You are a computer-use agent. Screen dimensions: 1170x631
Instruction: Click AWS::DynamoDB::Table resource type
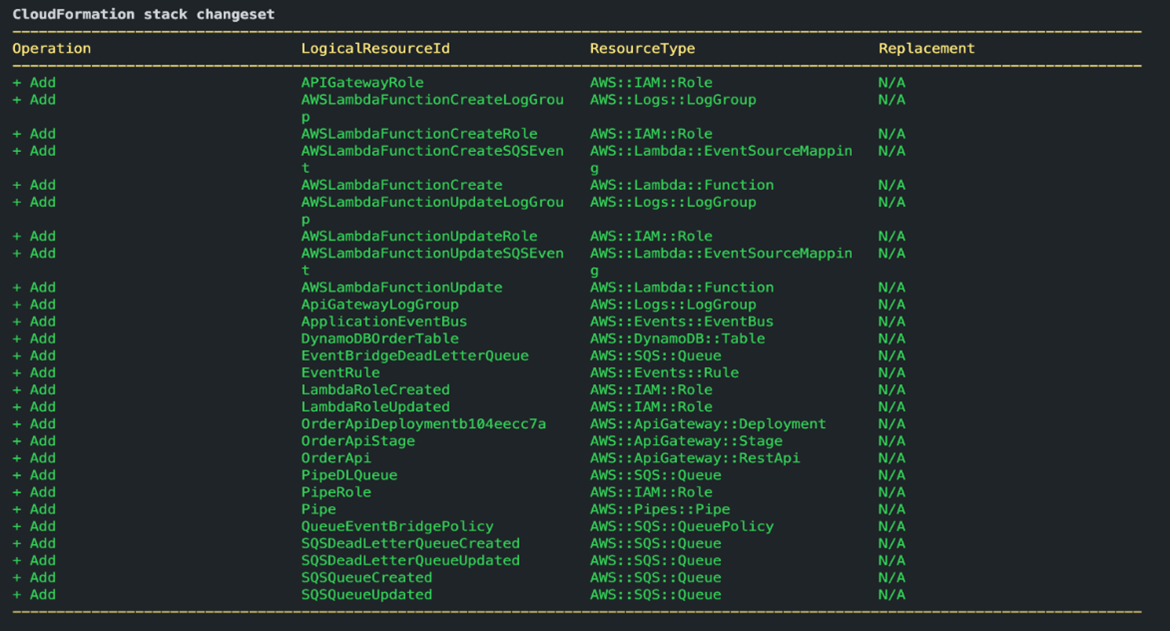click(678, 339)
